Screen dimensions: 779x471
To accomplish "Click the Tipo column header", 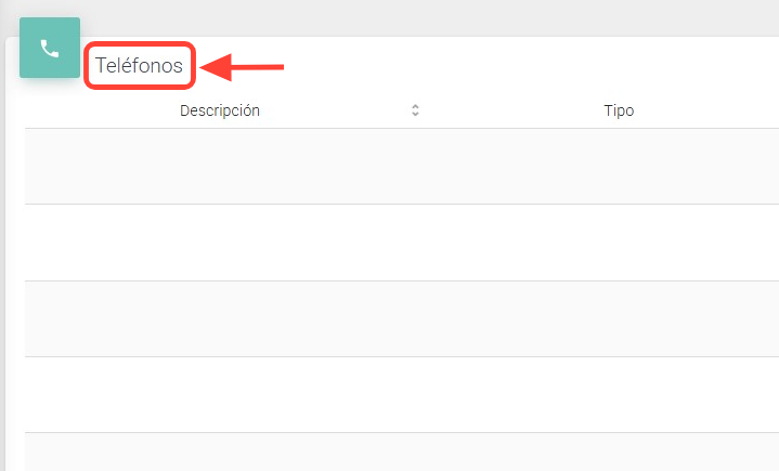I will pyautogui.click(x=618, y=111).
